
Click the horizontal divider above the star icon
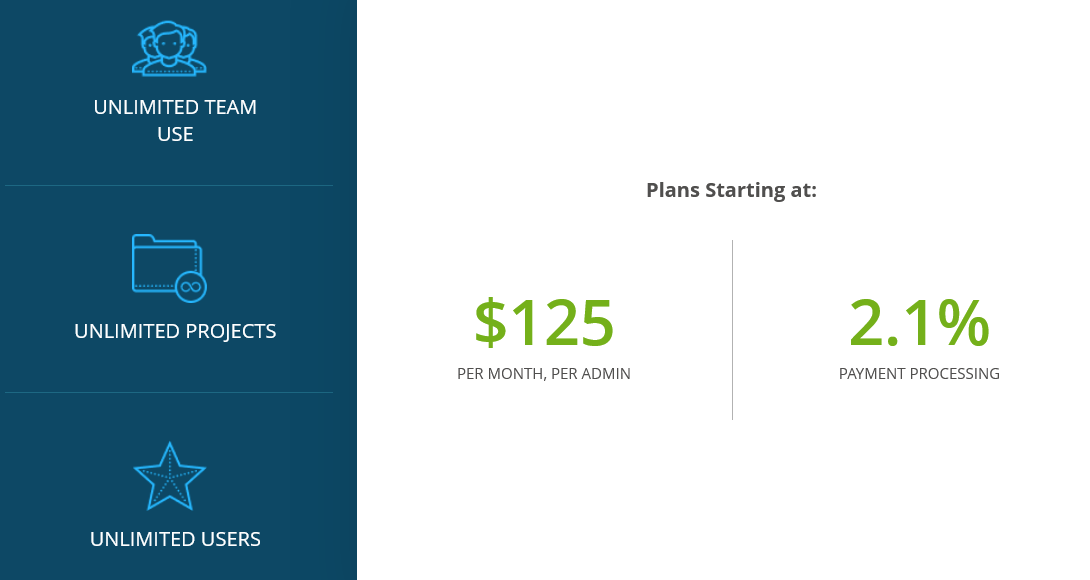(x=169, y=392)
